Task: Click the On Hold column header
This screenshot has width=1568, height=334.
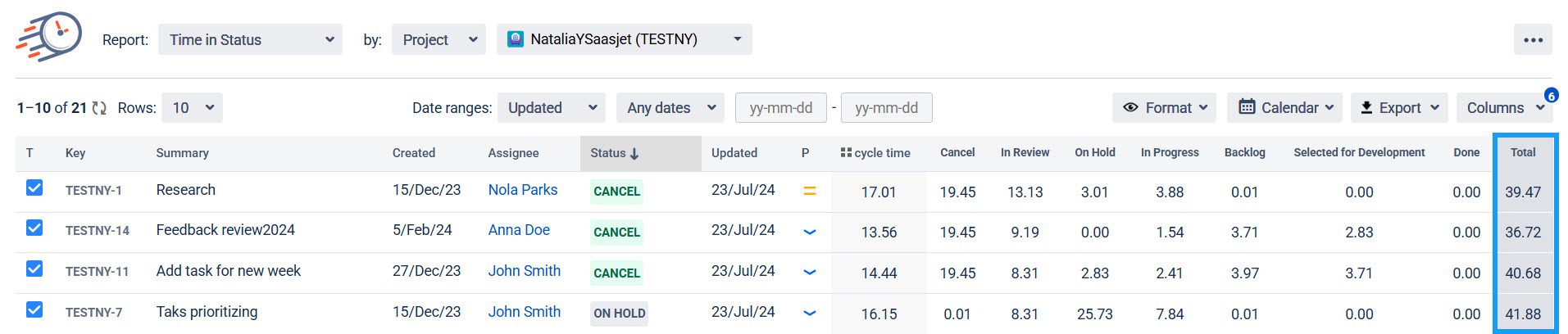Action: click(x=1095, y=152)
